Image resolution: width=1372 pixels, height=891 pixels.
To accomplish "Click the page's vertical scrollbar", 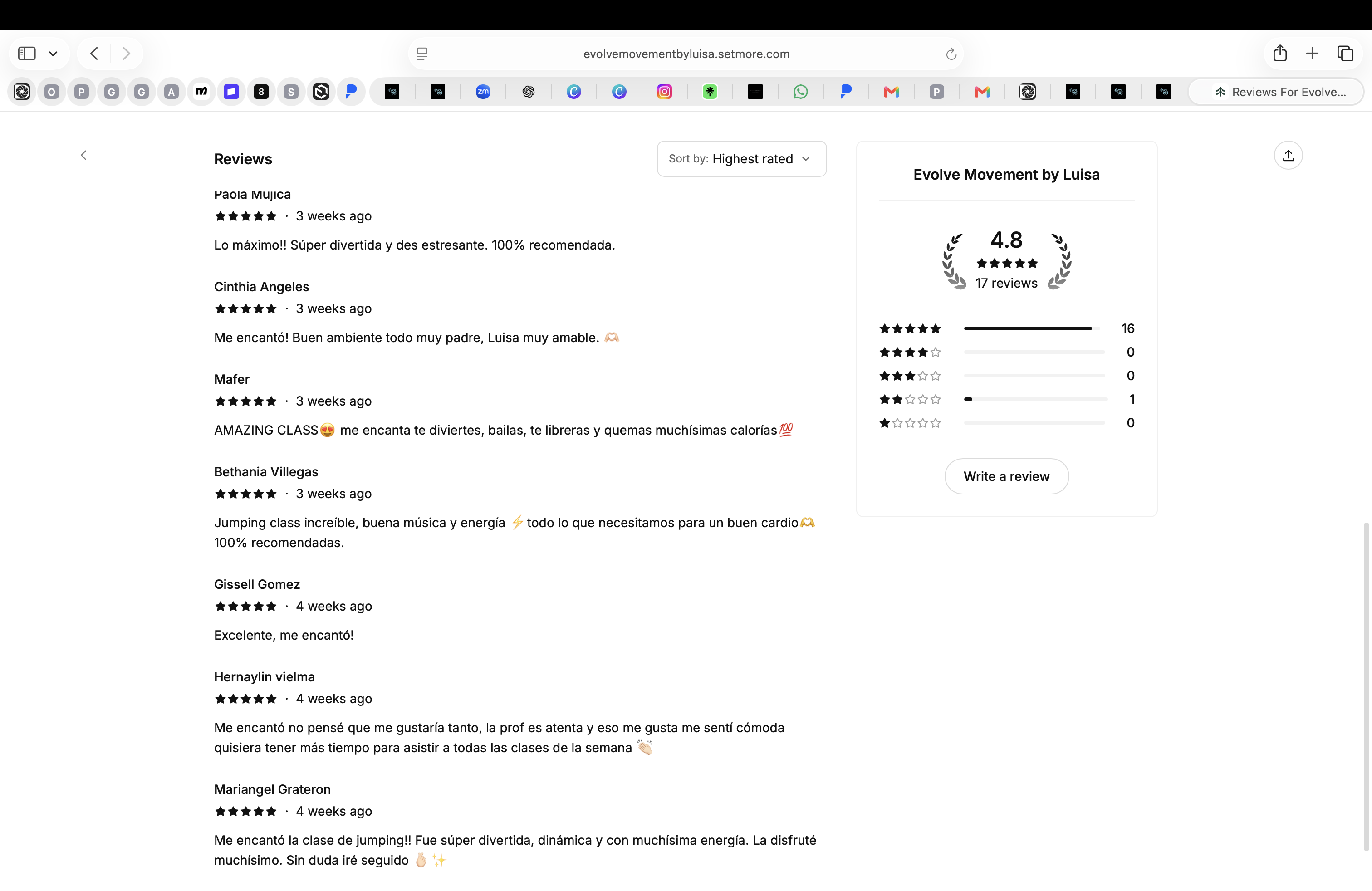I will [x=1366, y=686].
